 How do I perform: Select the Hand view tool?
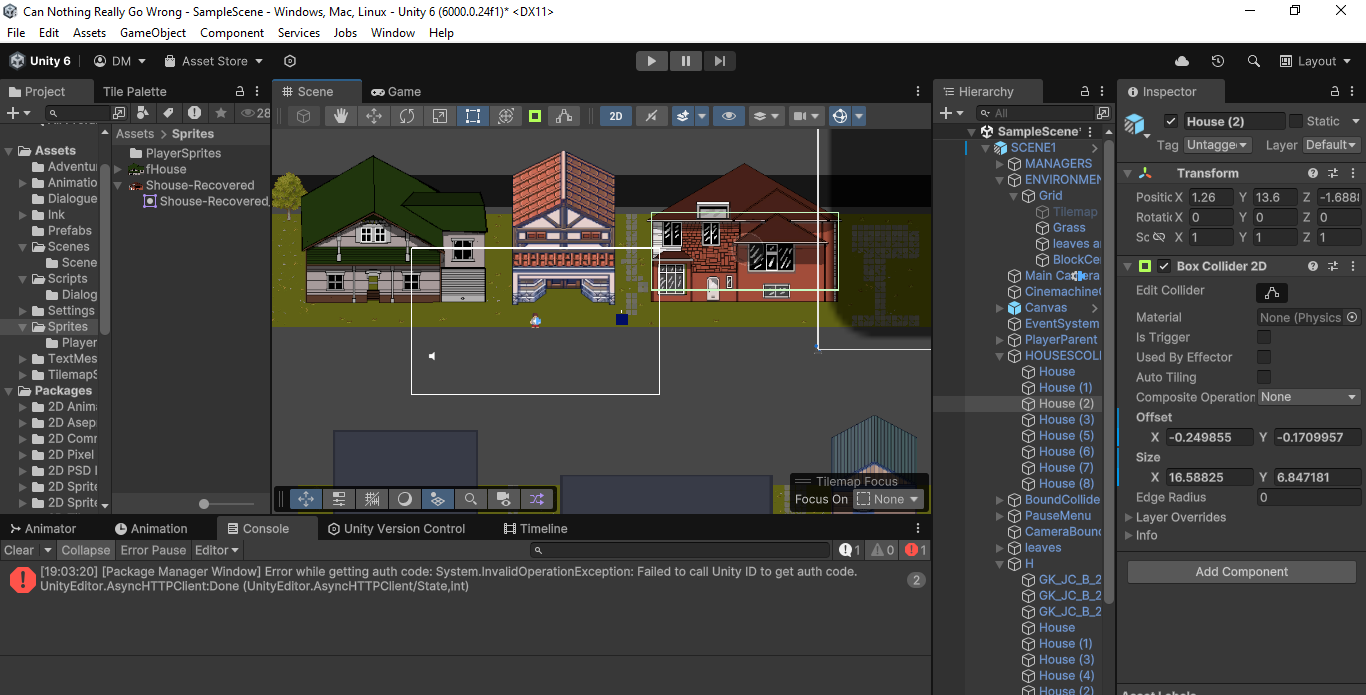[x=340, y=116]
